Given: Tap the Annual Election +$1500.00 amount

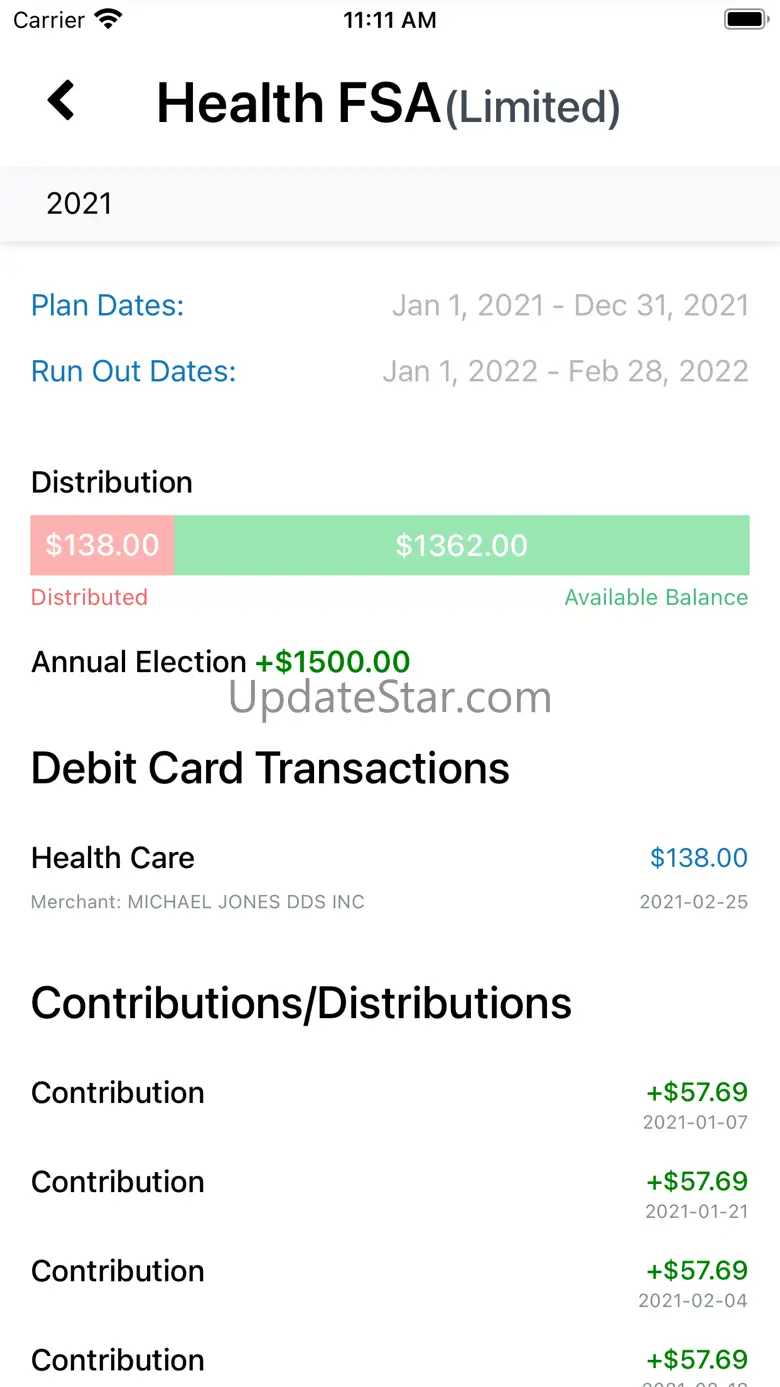Looking at the screenshot, I should (332, 662).
